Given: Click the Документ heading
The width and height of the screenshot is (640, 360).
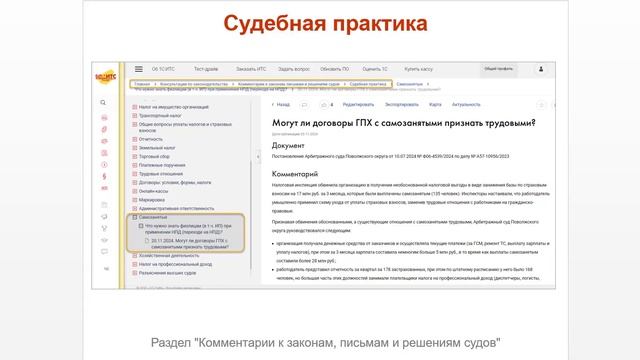Looking at the screenshot, I should 288,146.
